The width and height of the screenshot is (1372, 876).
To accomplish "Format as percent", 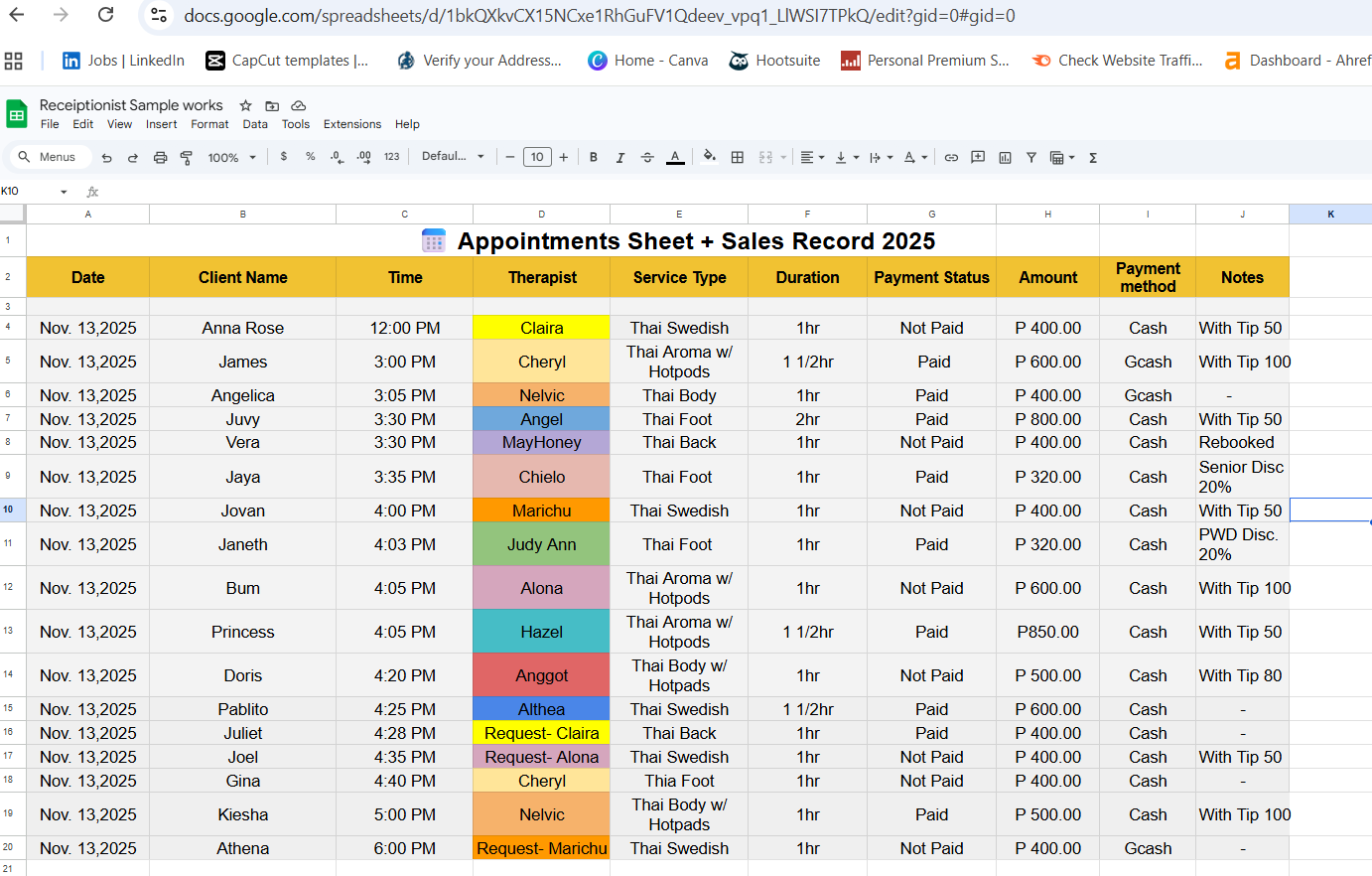I will 311,157.
